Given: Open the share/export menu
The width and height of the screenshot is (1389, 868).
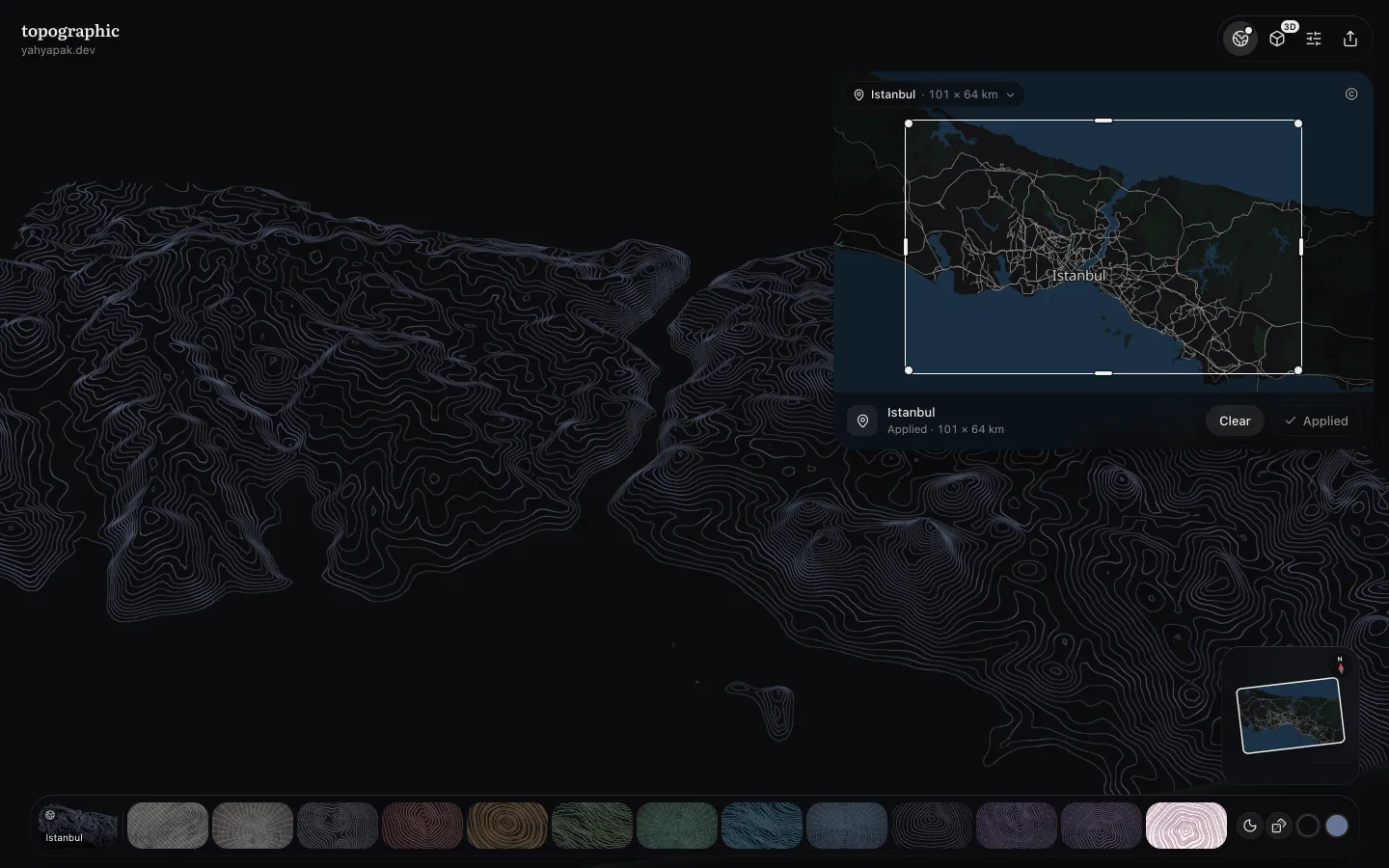Looking at the screenshot, I should point(1350,39).
